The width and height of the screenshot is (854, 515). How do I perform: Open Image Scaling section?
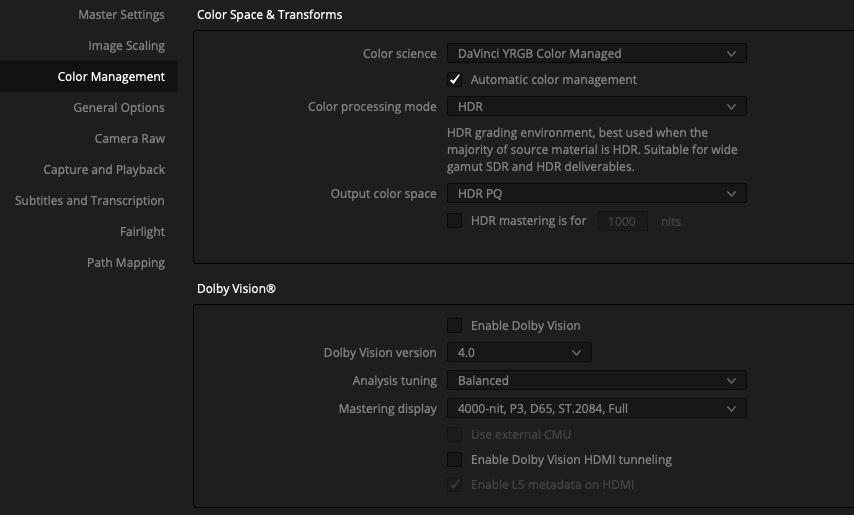click(x=126, y=46)
